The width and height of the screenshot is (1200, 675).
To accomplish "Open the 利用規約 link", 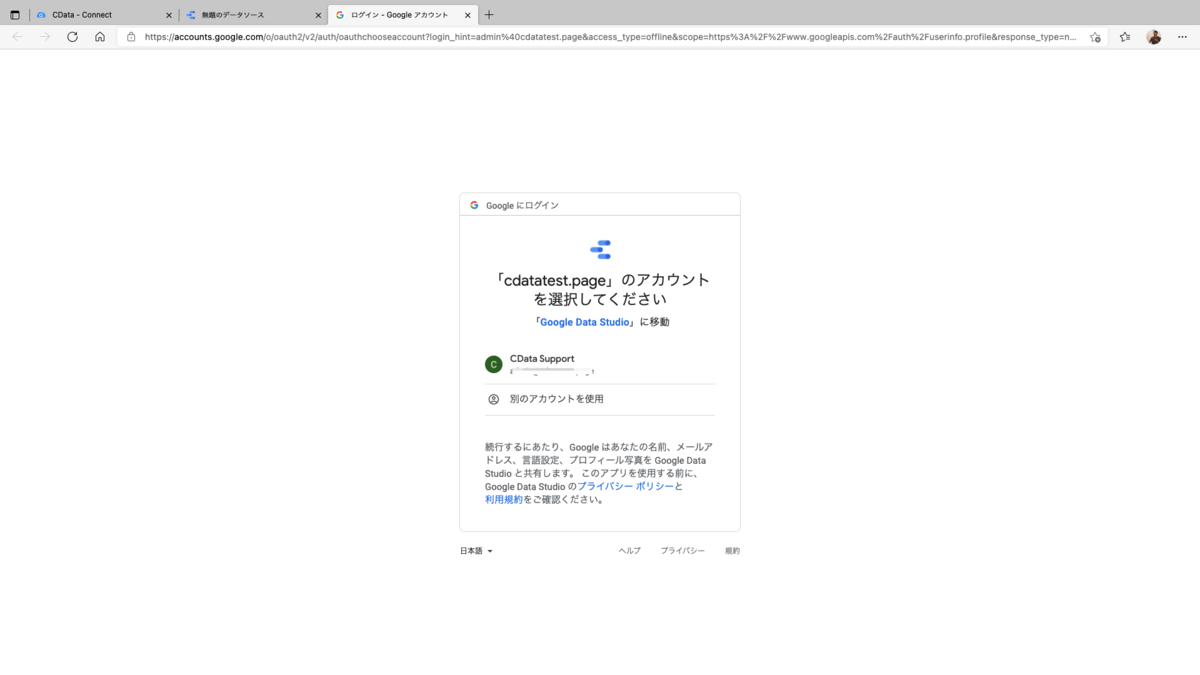I will (504, 499).
